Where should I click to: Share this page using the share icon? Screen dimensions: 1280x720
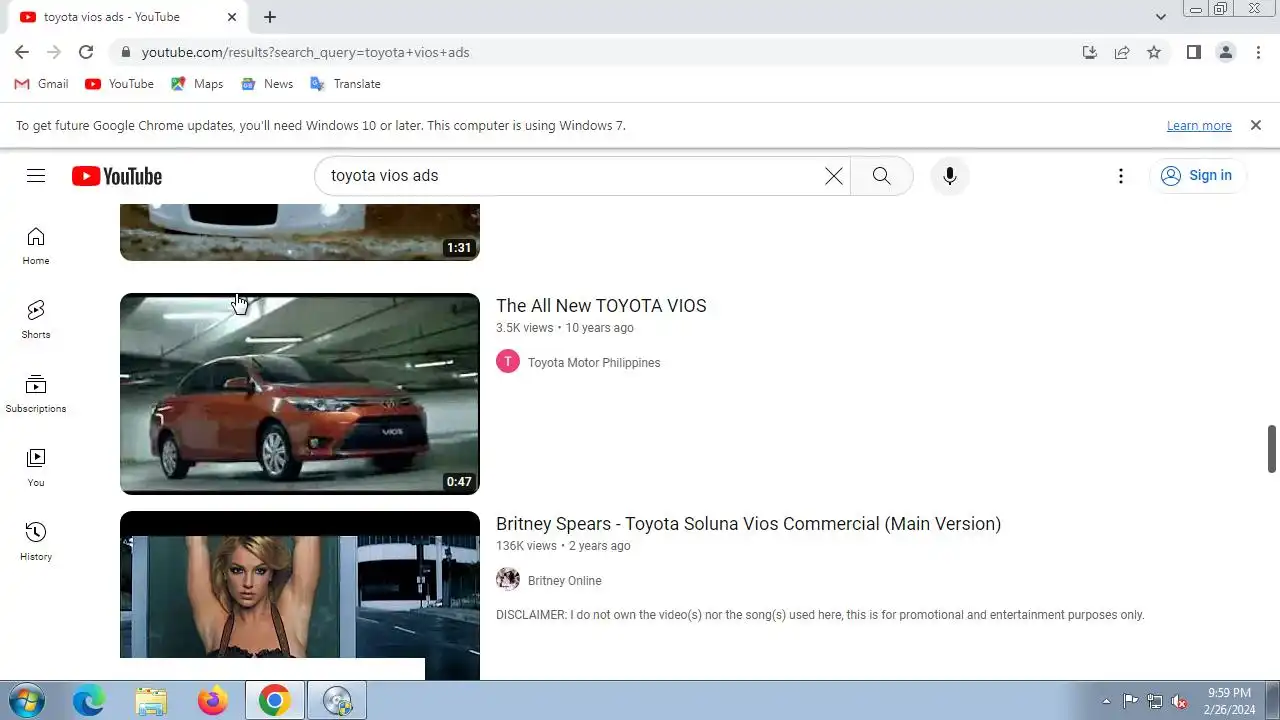[x=1122, y=52]
